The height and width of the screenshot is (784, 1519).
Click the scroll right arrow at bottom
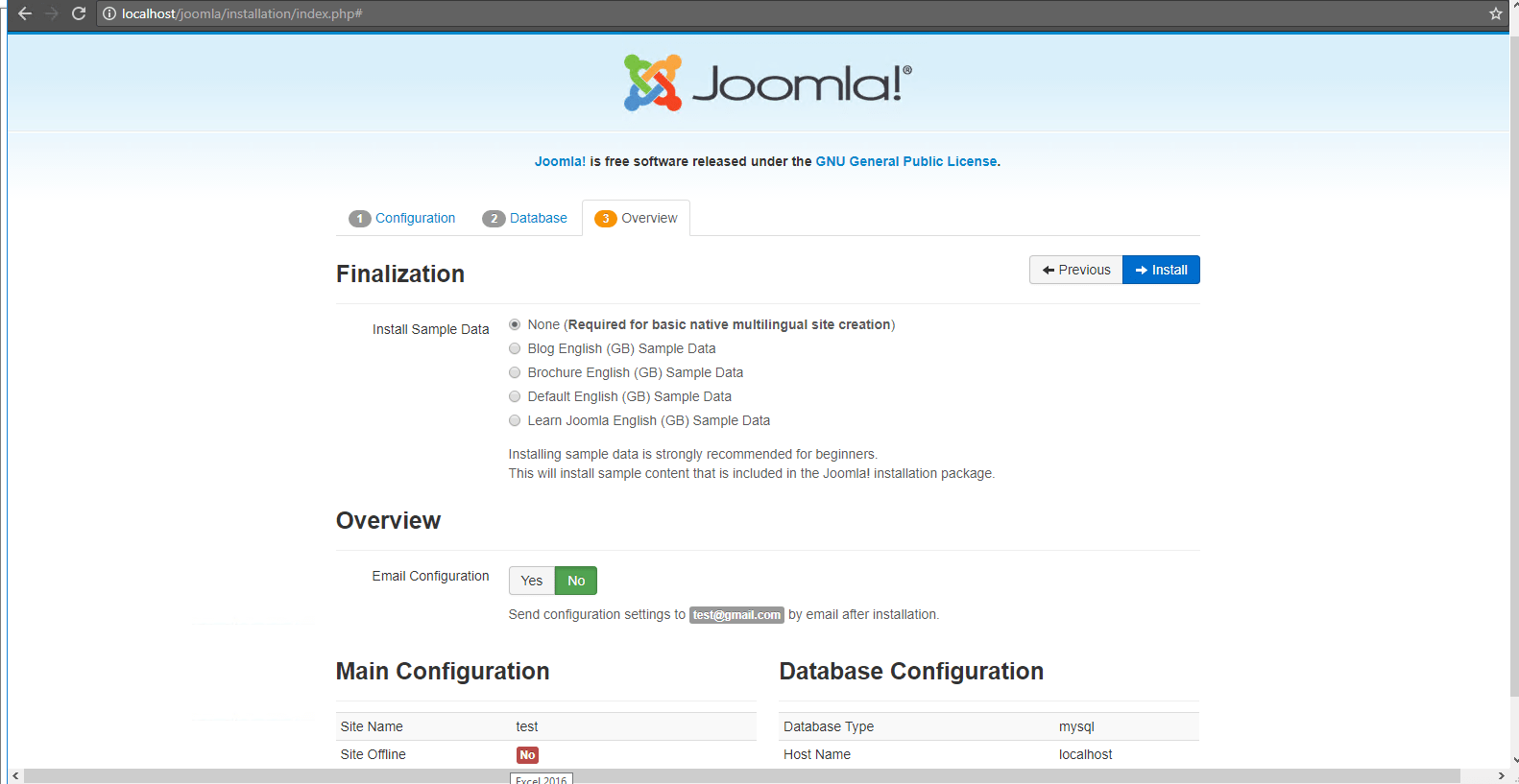[x=1501, y=775]
